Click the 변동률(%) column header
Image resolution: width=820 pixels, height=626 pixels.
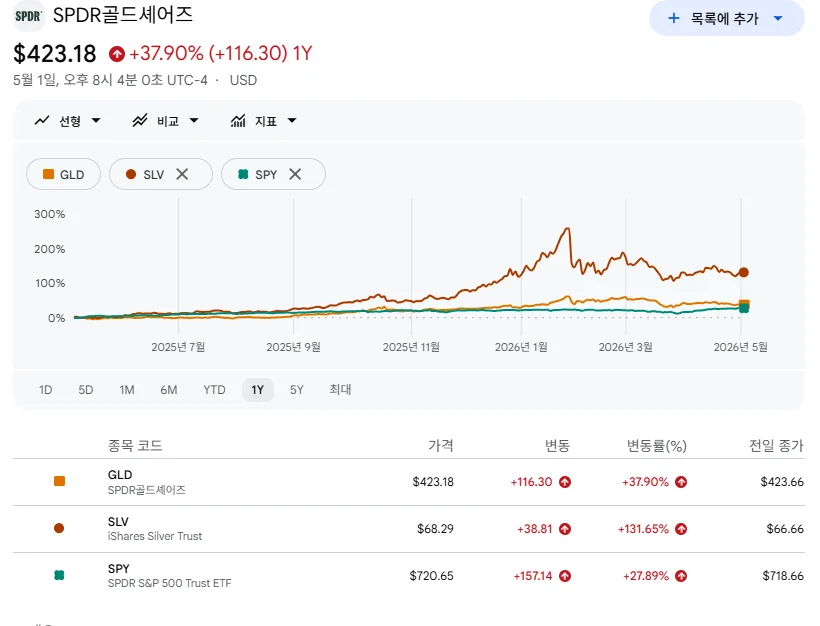[x=657, y=446]
